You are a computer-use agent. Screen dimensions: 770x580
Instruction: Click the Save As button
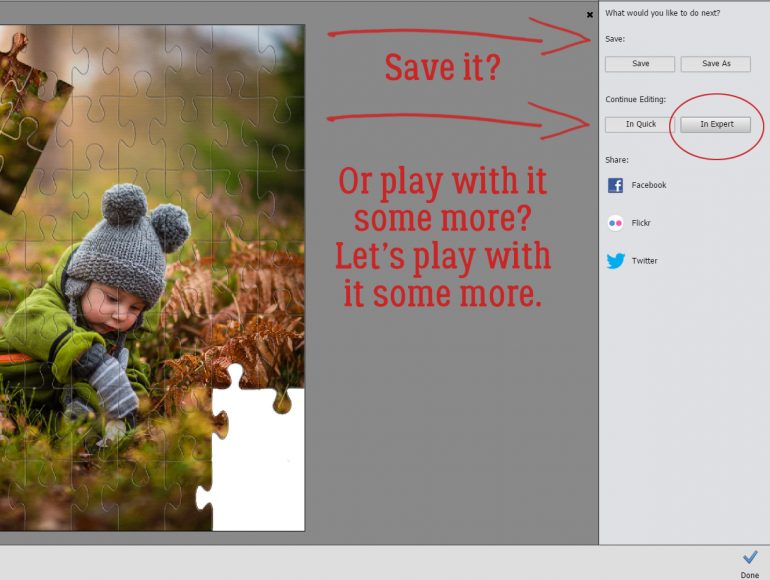click(715, 64)
